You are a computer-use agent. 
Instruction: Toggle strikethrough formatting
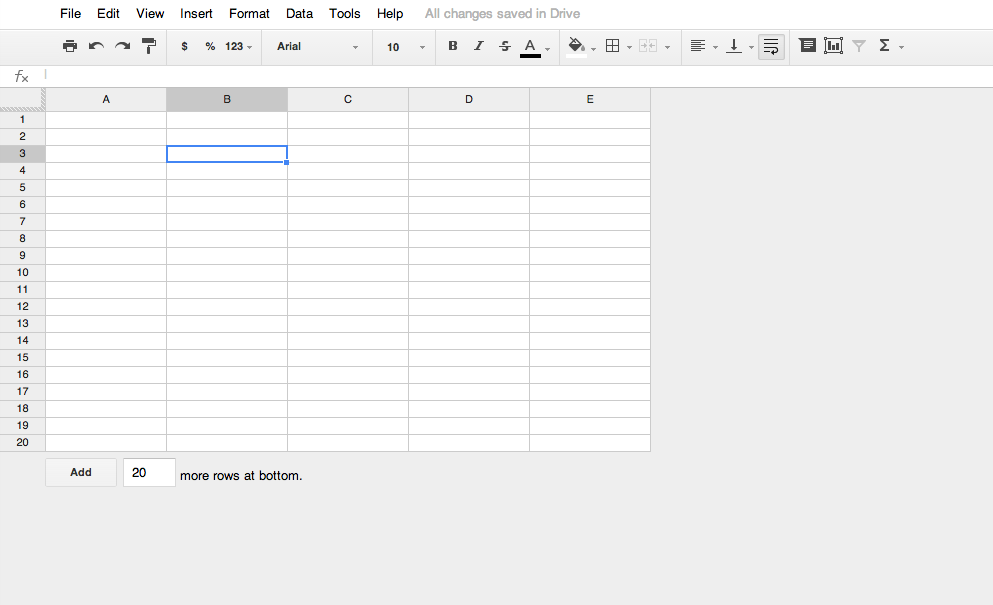504,46
